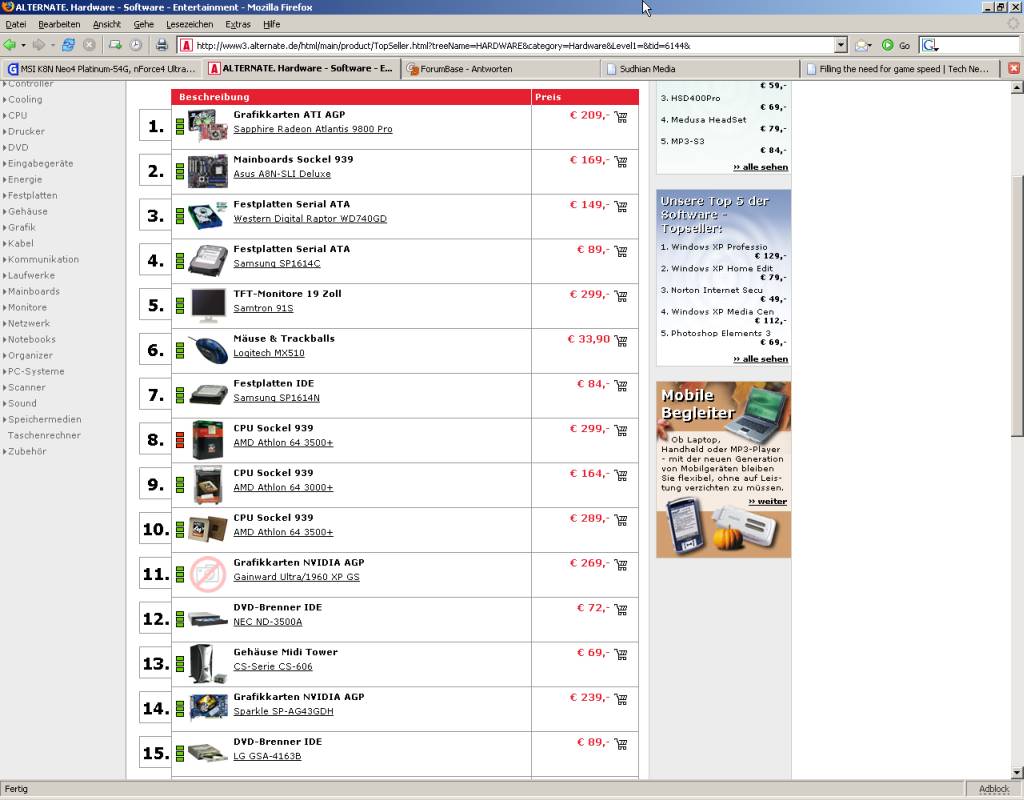Screen dimensions: 1024x800
Task: Click the Preis column header
Action: click(548, 97)
